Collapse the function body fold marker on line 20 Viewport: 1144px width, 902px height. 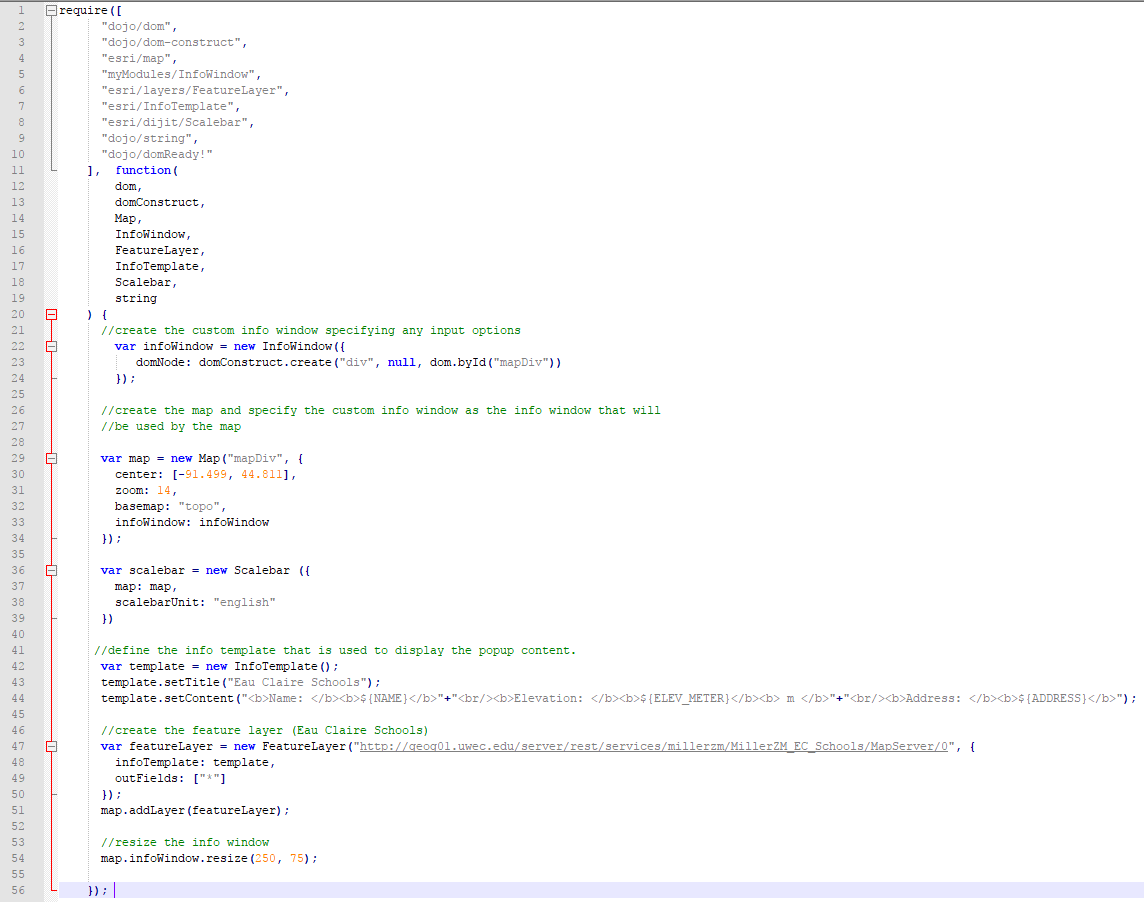(x=52, y=315)
